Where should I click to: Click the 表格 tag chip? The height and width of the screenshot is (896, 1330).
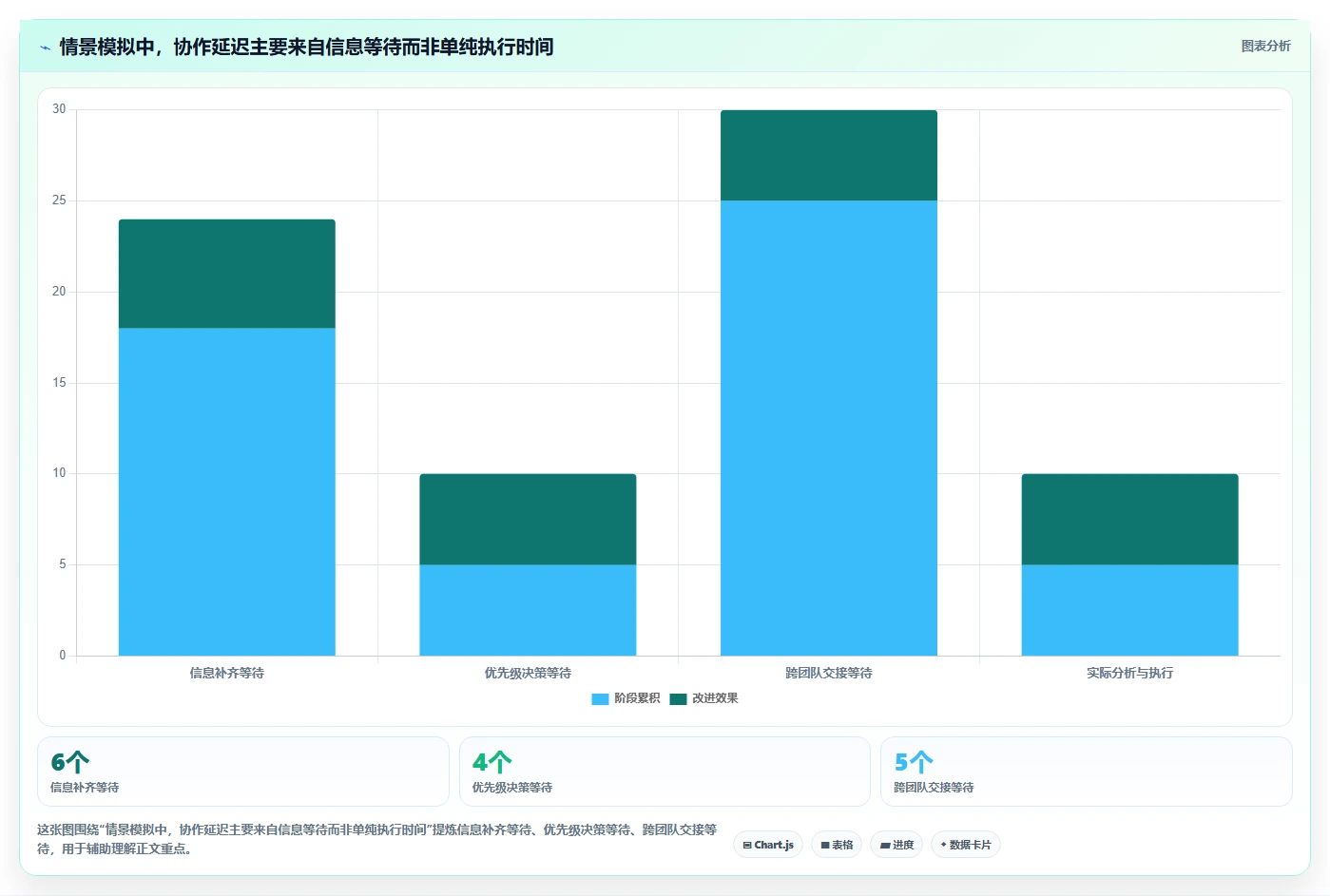837,845
